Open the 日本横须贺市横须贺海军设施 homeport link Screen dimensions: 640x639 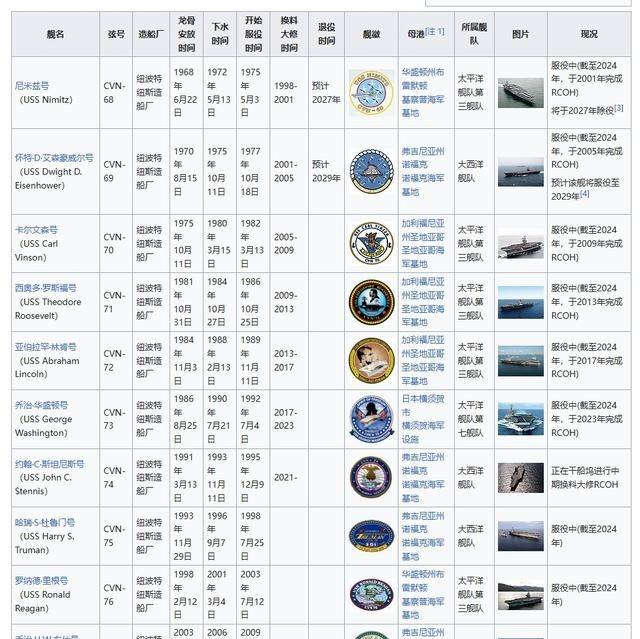coord(423,418)
